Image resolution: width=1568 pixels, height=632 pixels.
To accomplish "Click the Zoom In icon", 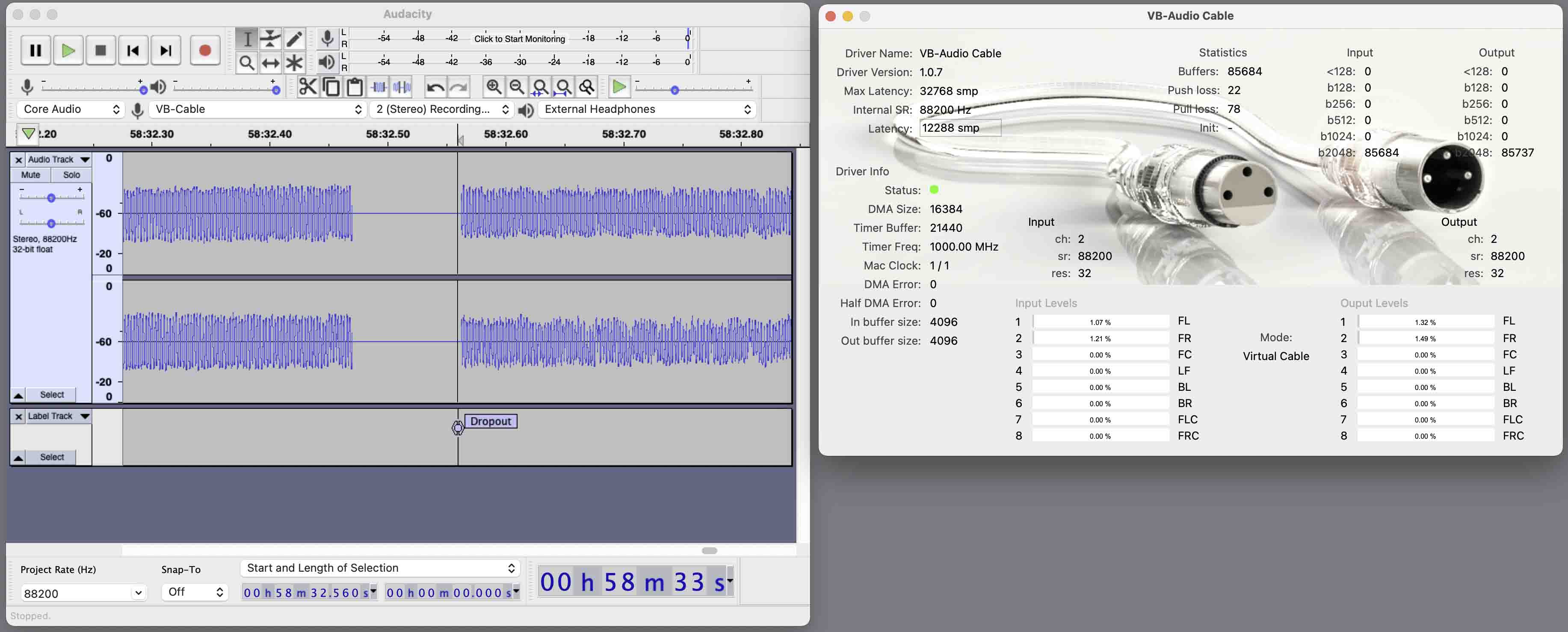I will click(x=494, y=87).
